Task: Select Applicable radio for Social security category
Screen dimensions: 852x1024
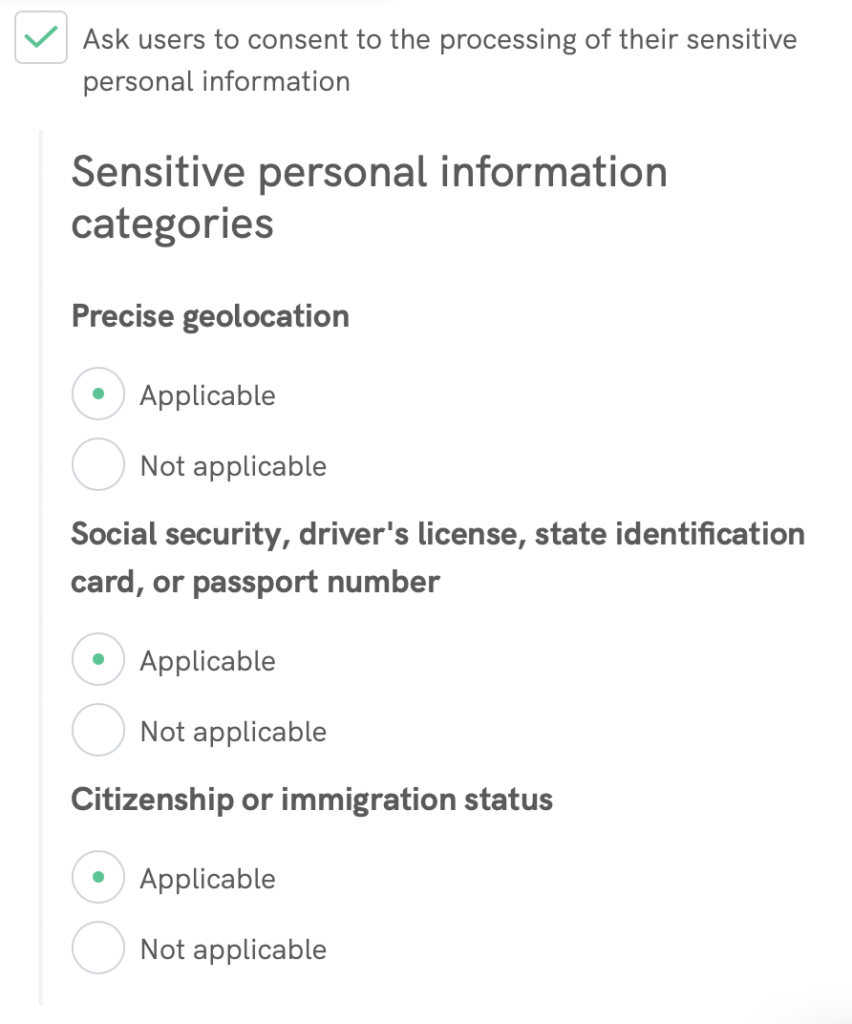Action: 98,660
